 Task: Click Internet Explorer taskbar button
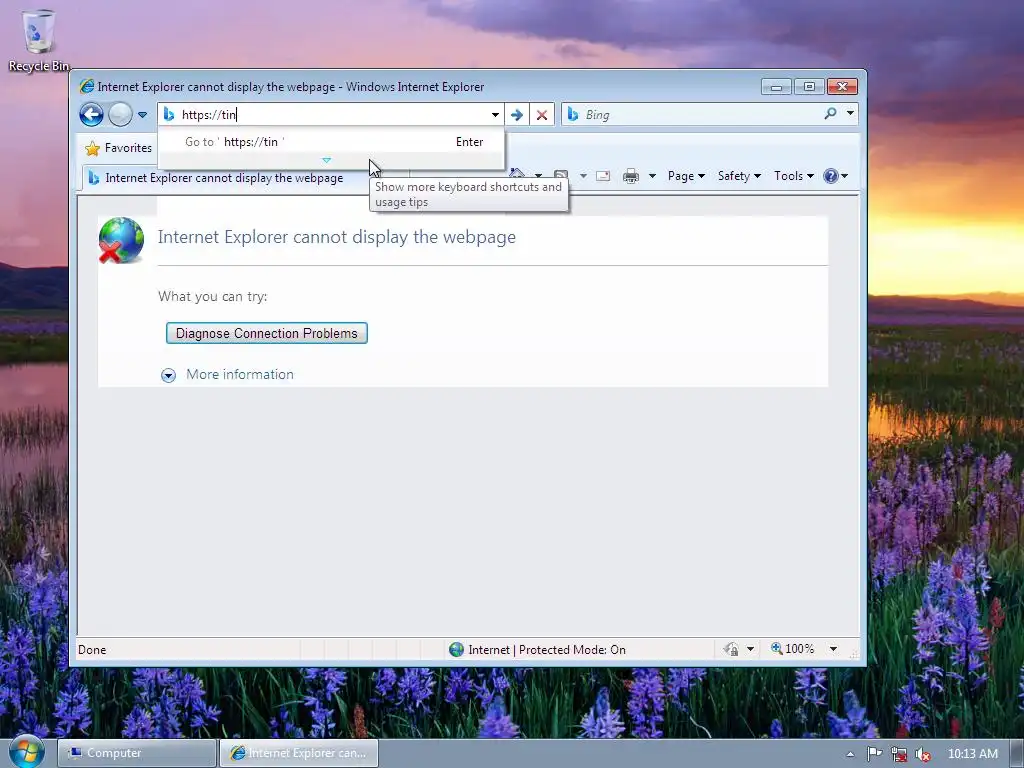(298, 753)
